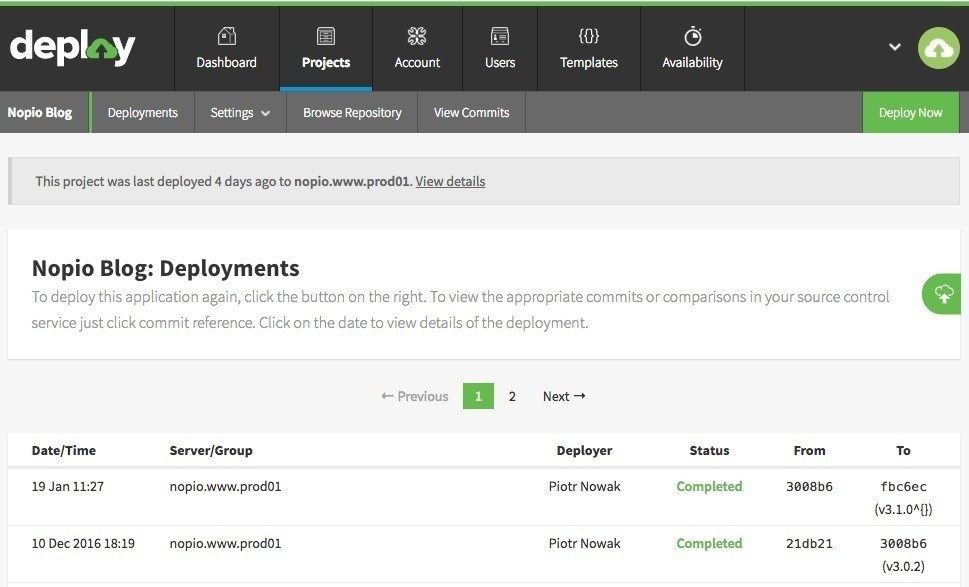Screen dimensions: 969x587
Task: Go to pagination page 2
Action: 512,396
